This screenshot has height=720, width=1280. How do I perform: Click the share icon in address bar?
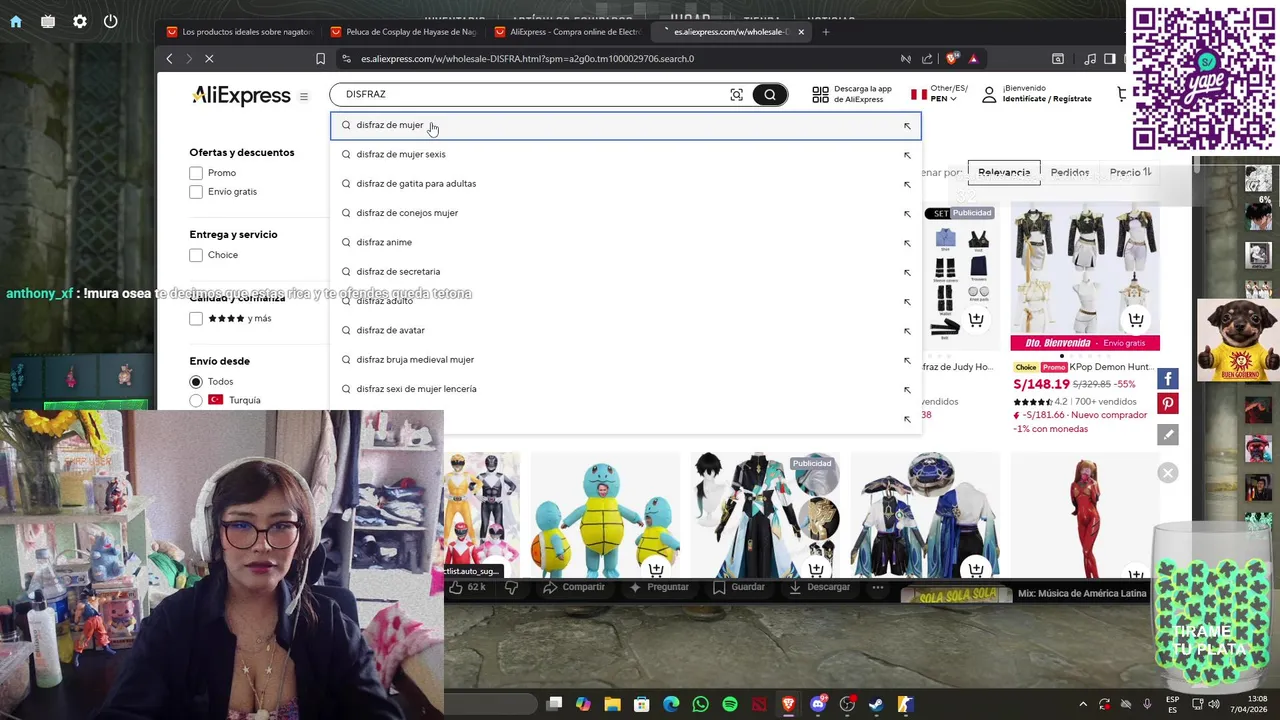pyautogui.click(x=927, y=59)
